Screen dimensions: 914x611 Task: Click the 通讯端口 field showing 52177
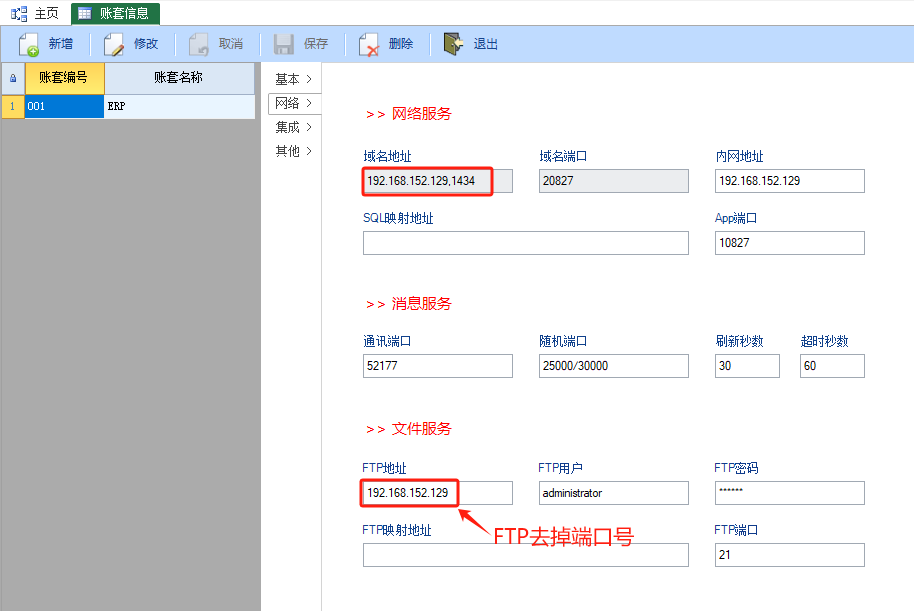pyautogui.click(x=437, y=366)
